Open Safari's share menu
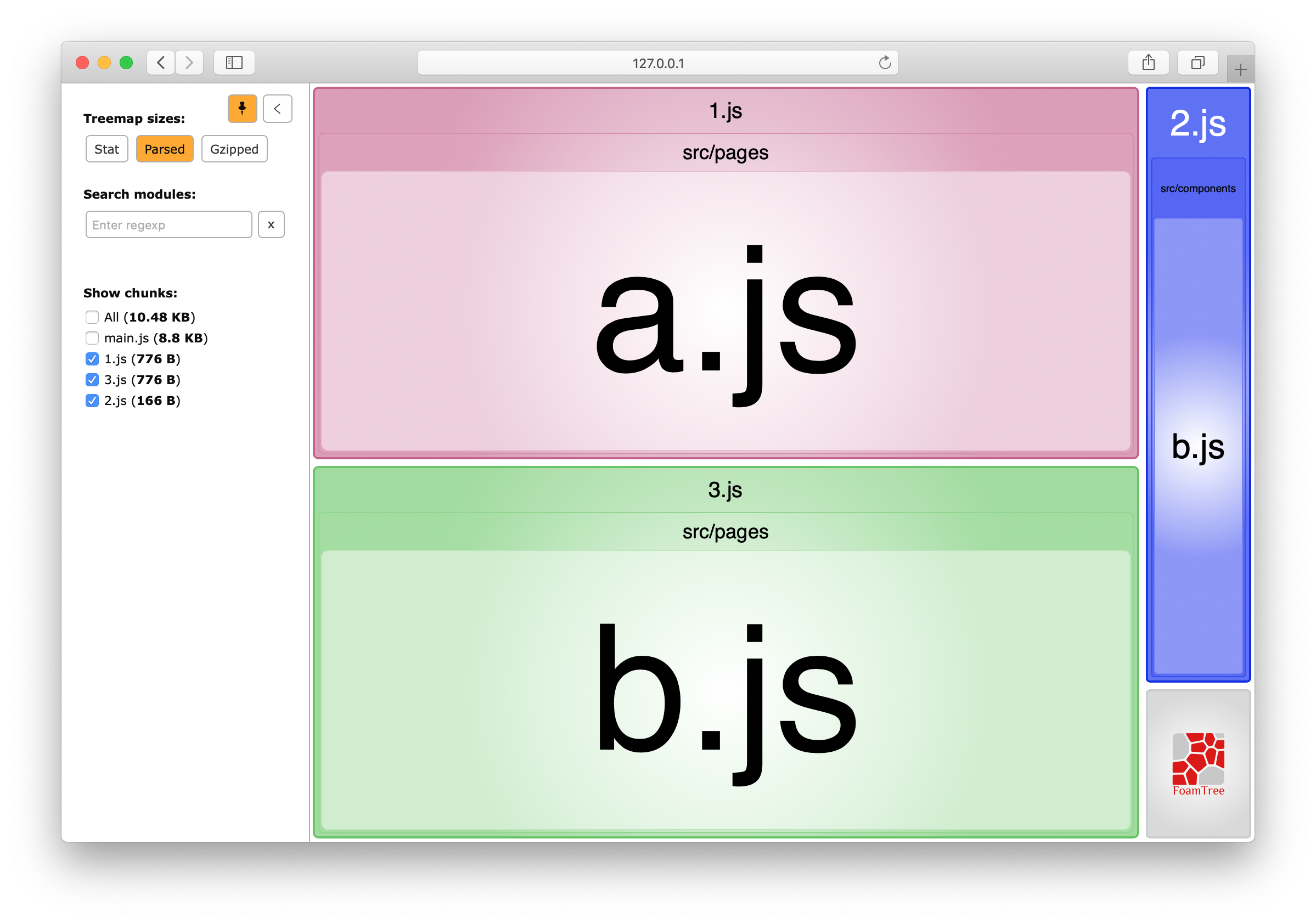Image resolution: width=1316 pixels, height=923 pixels. [1148, 63]
